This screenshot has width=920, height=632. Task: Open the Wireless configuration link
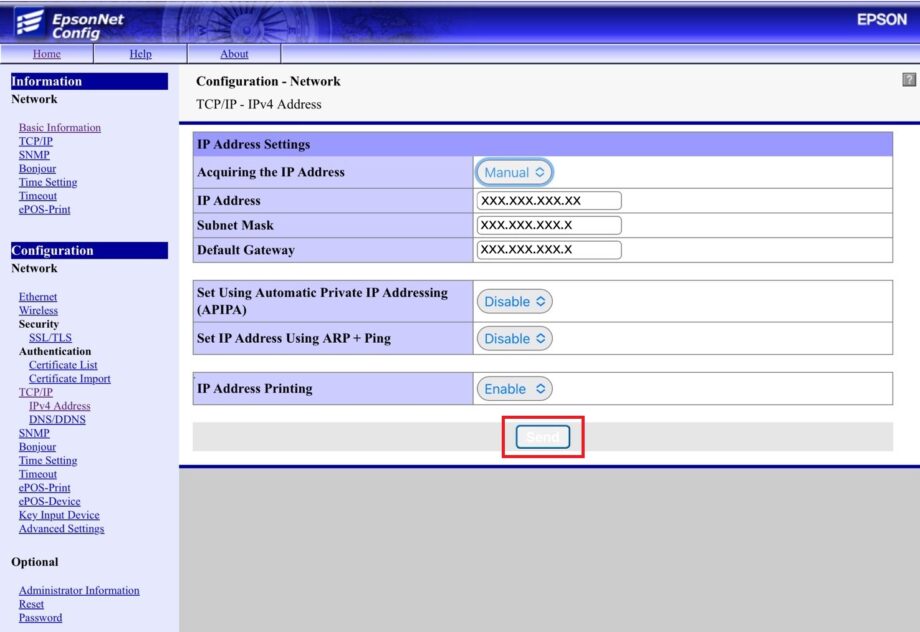[x=38, y=311]
